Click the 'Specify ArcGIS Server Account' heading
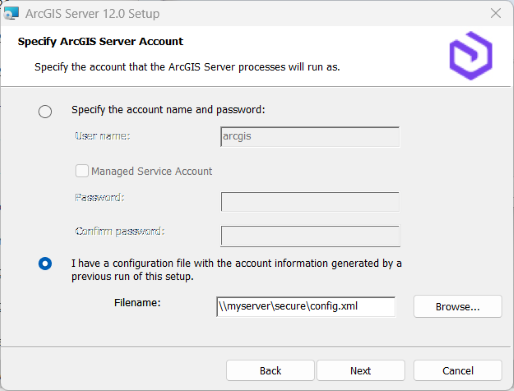The width and height of the screenshot is (514, 391). 100,41
